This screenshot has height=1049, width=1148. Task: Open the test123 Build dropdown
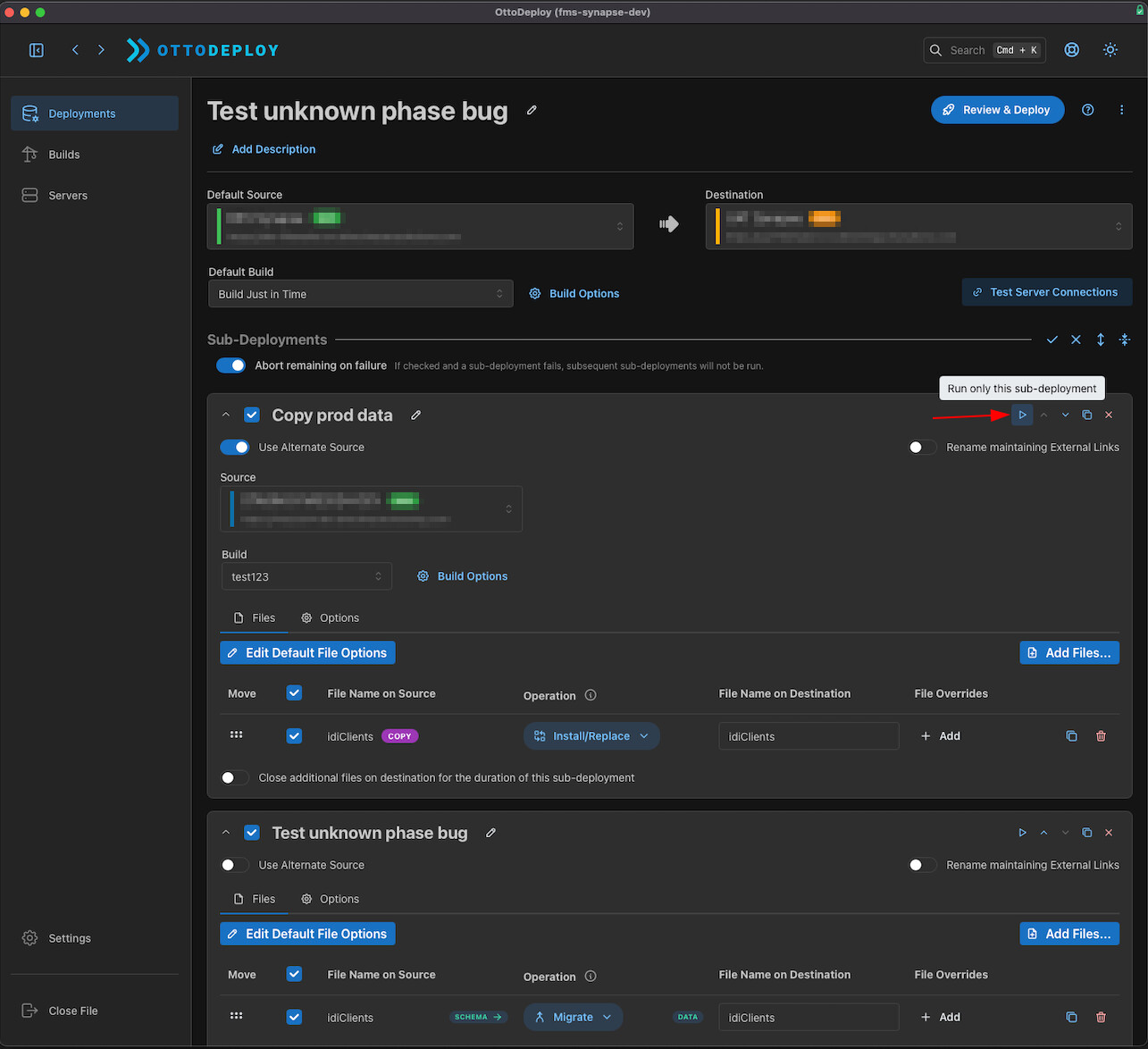(306, 576)
